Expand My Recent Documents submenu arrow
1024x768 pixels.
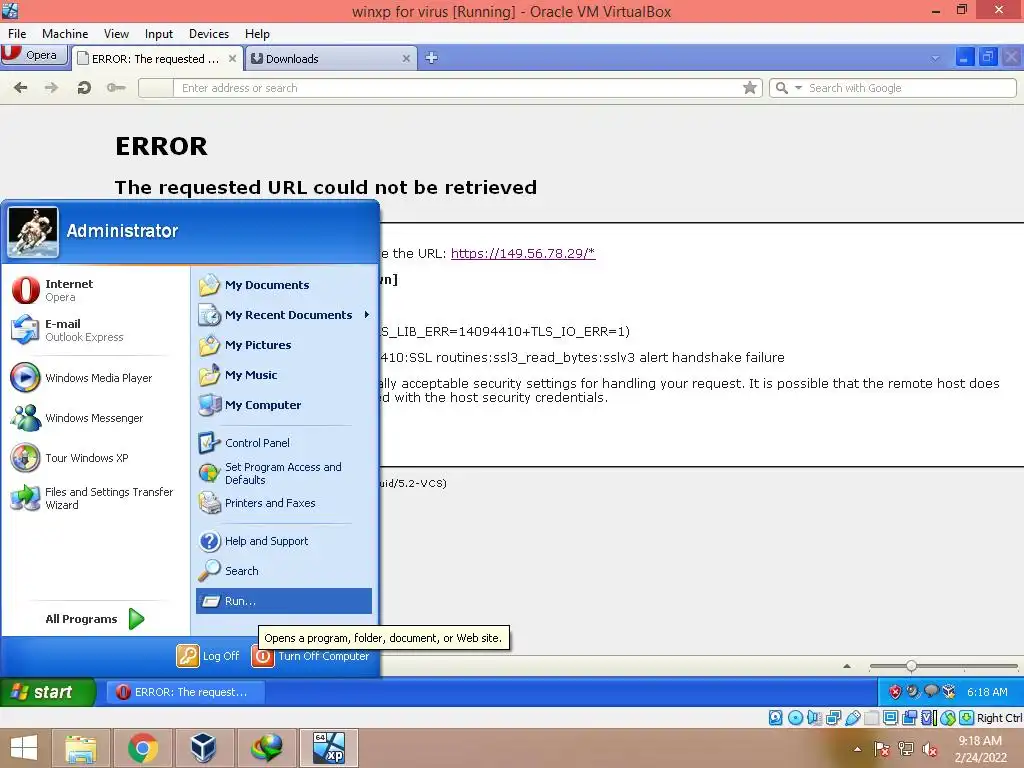pyautogui.click(x=367, y=315)
